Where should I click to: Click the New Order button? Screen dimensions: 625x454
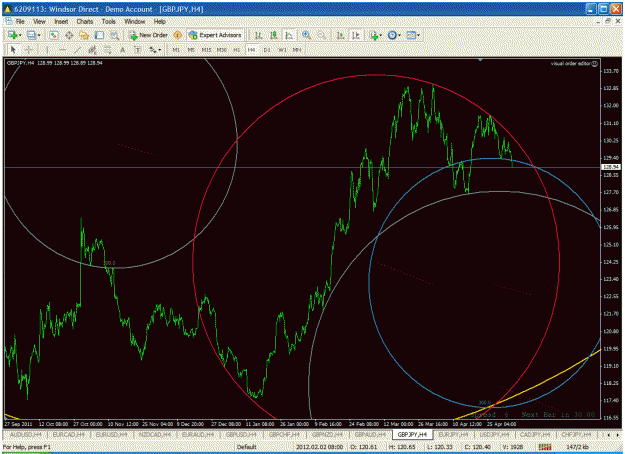[148, 35]
